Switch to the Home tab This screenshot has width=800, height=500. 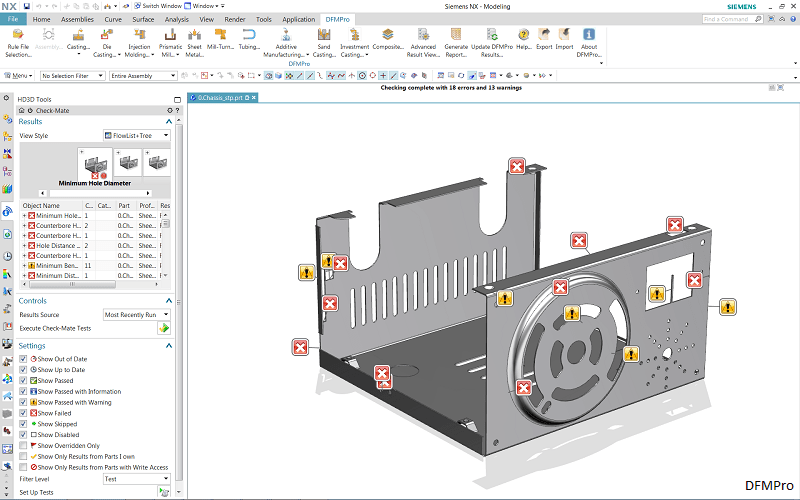[x=41, y=19]
